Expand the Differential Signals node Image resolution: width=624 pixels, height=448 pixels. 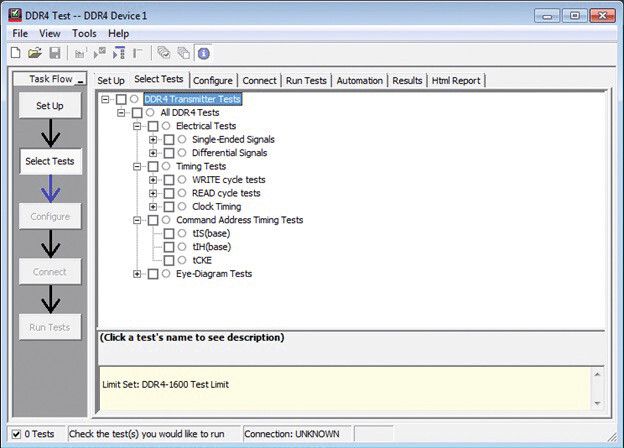tap(153, 153)
